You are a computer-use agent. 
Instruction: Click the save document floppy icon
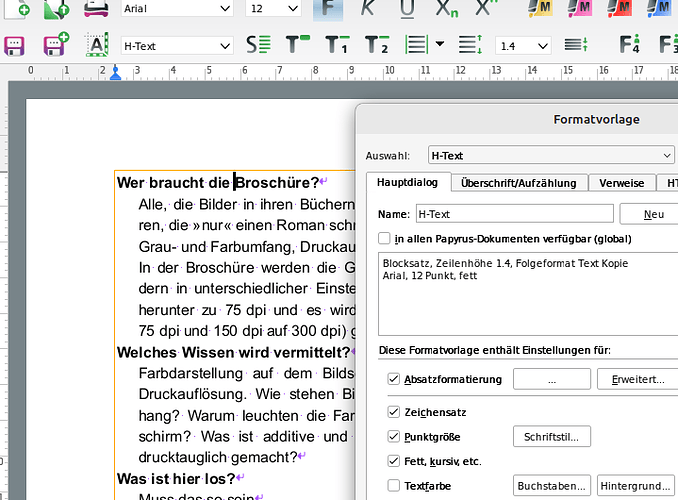click(x=15, y=45)
